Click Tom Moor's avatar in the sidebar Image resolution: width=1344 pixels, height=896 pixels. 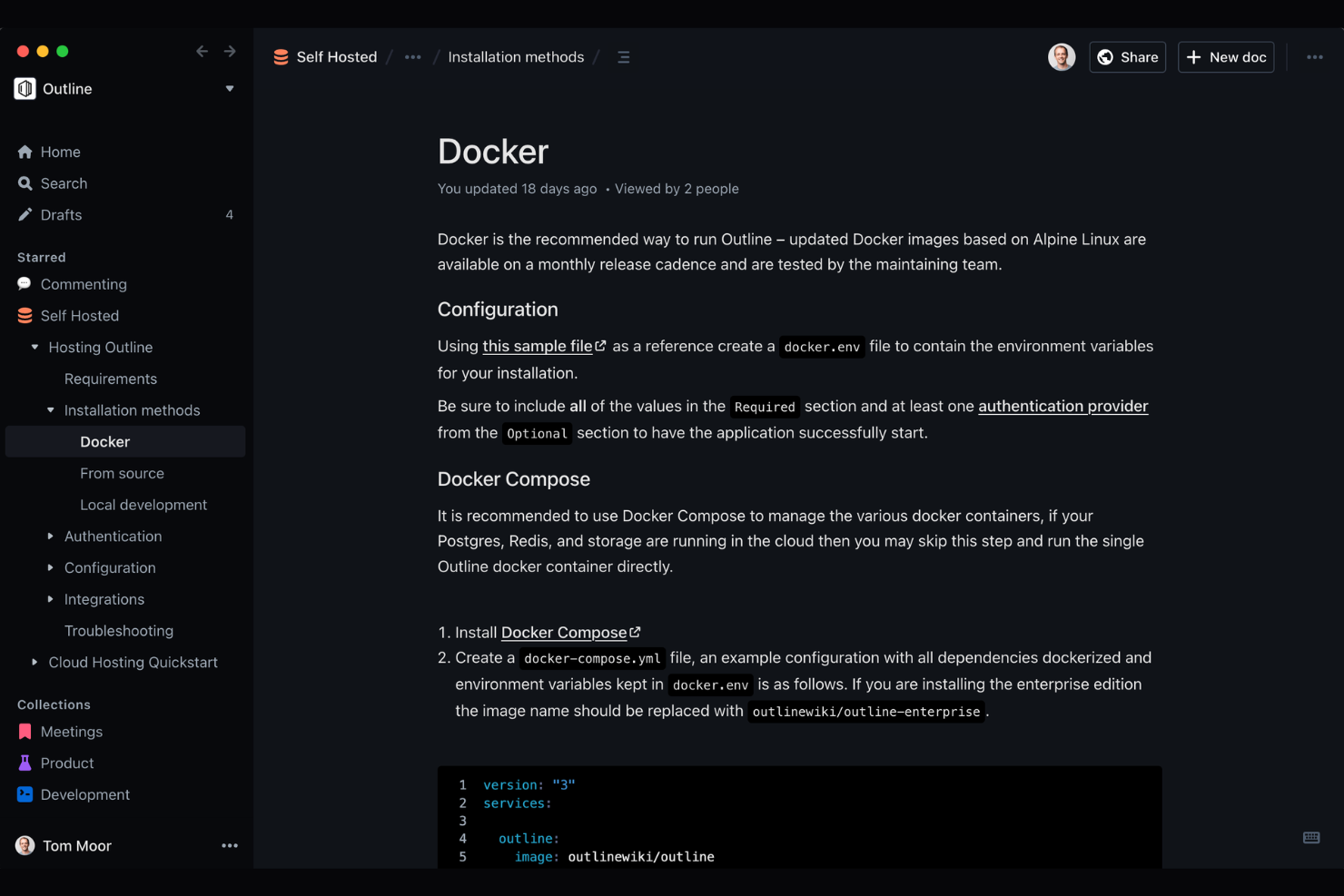[x=25, y=845]
